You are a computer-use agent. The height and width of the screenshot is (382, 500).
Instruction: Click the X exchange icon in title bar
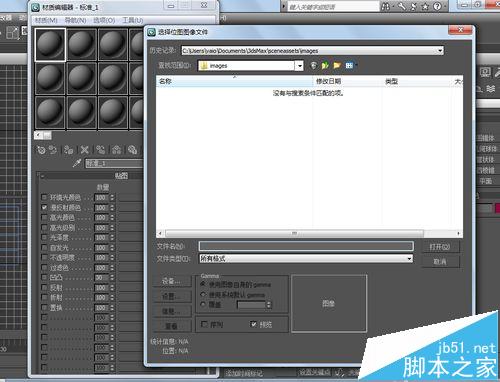pos(414,6)
